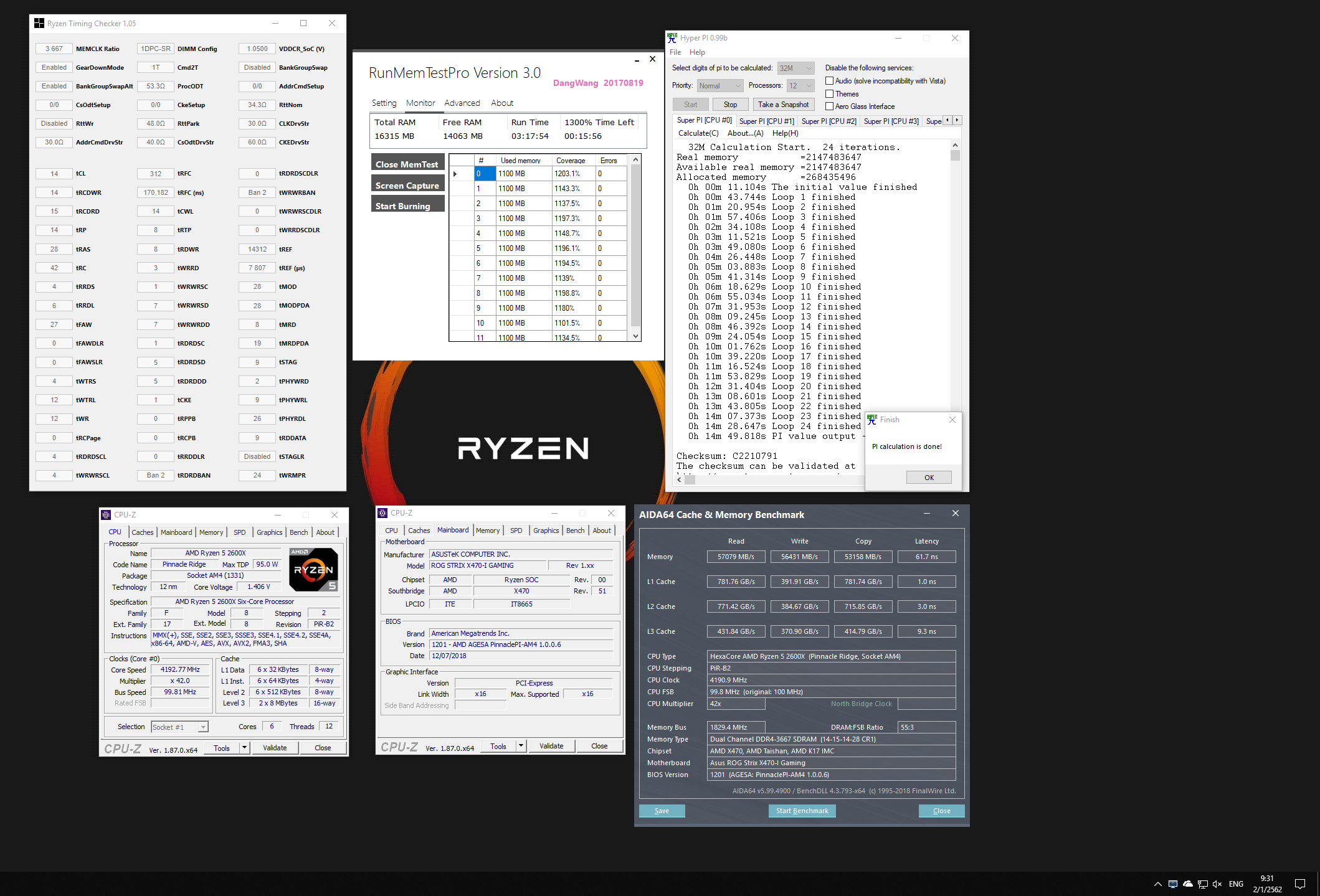This screenshot has height=896, width=1320.
Task: Open Socket #1 selection dropdown
Action: tap(179, 727)
